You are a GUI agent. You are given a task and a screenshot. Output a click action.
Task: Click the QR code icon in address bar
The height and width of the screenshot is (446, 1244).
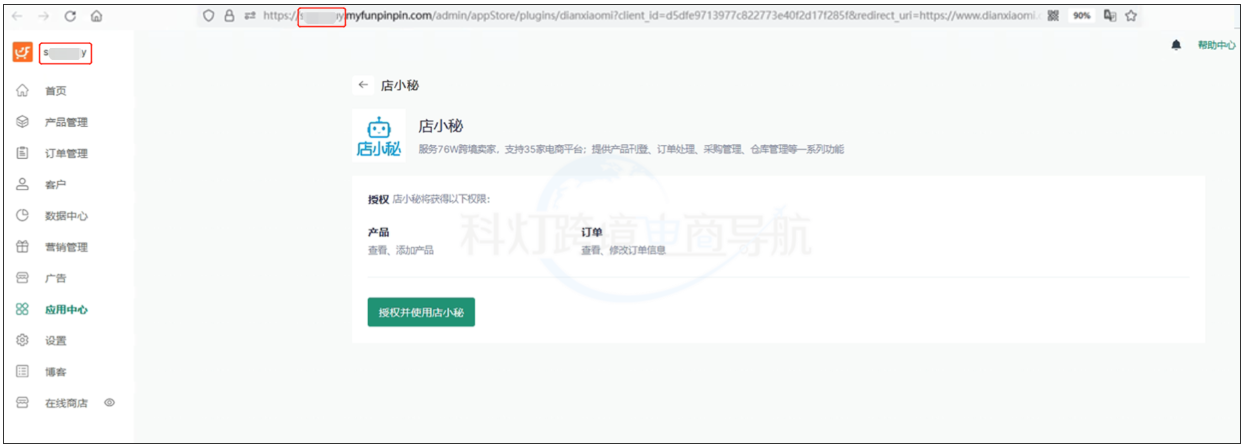click(x=1053, y=16)
